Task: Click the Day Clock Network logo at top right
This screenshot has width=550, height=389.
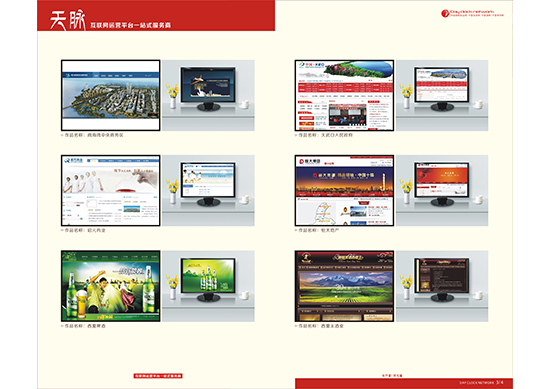Action: click(472, 14)
